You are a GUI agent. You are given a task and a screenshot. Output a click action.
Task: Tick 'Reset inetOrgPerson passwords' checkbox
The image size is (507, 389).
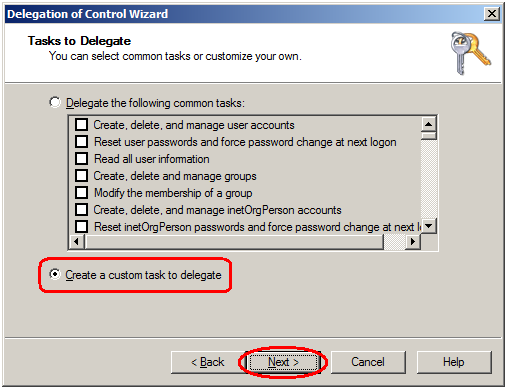(x=82, y=227)
